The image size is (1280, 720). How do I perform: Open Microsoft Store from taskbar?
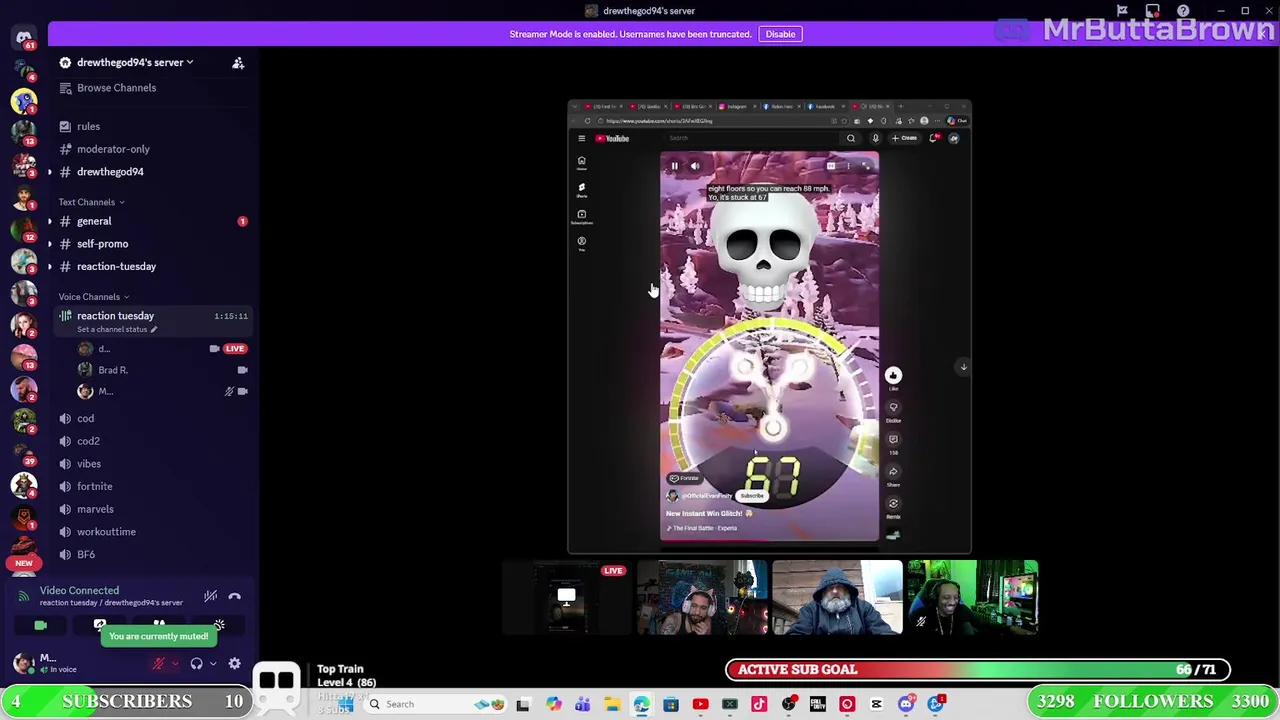tap(671, 705)
